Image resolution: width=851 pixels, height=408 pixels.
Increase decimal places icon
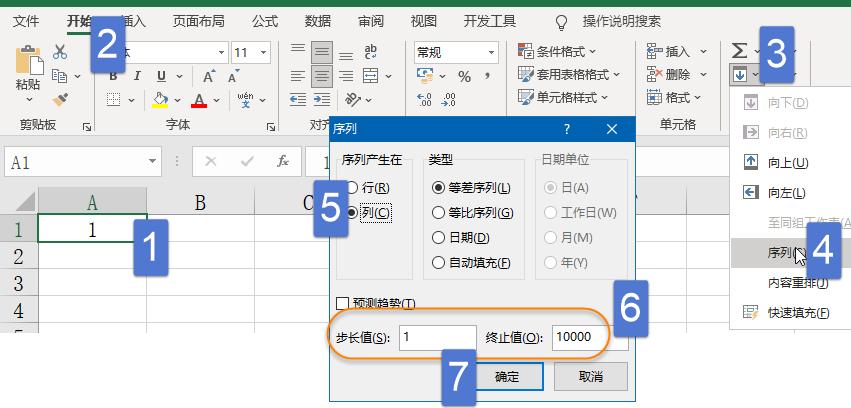[x=424, y=100]
